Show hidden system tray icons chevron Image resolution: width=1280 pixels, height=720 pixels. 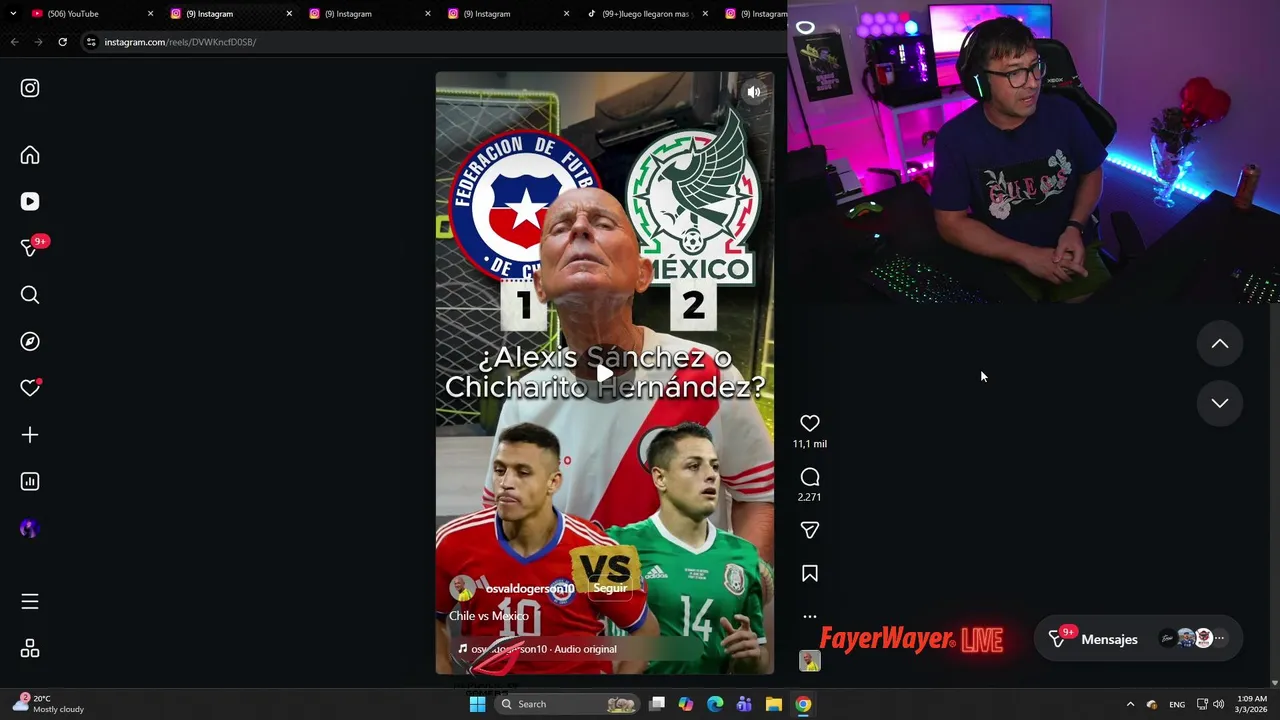coord(1131,704)
